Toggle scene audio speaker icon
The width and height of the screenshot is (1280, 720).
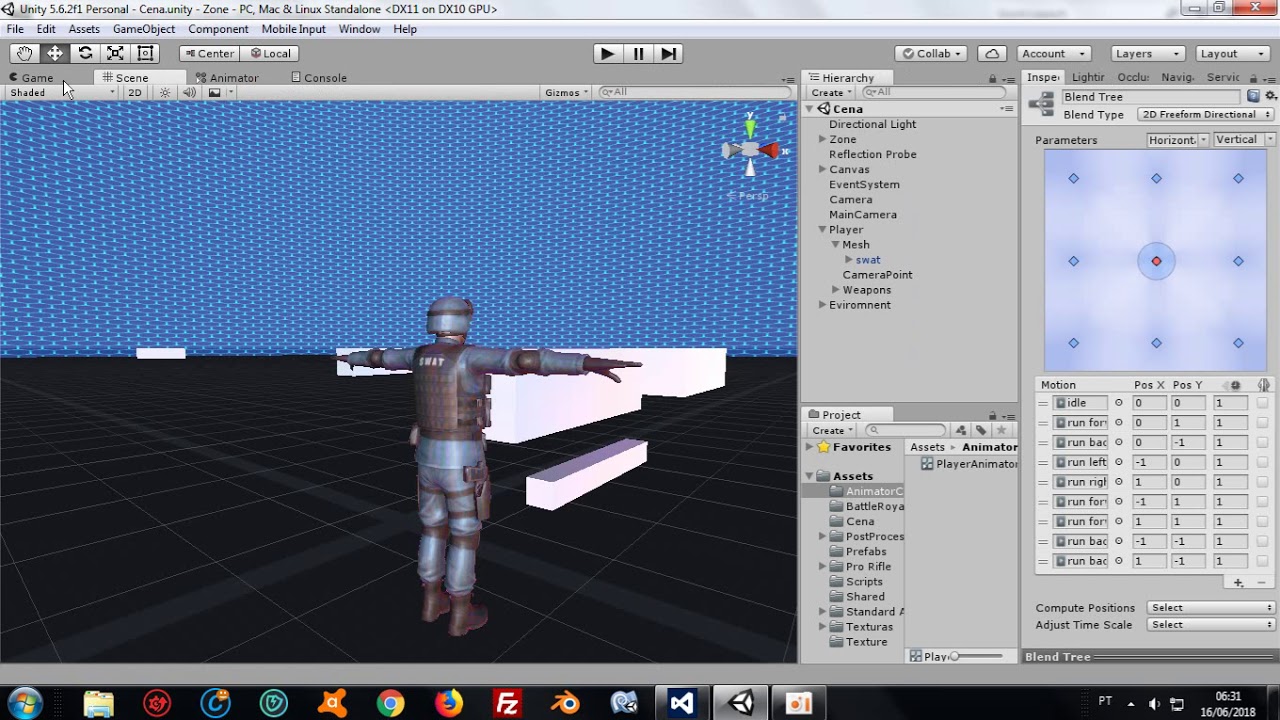coord(189,92)
